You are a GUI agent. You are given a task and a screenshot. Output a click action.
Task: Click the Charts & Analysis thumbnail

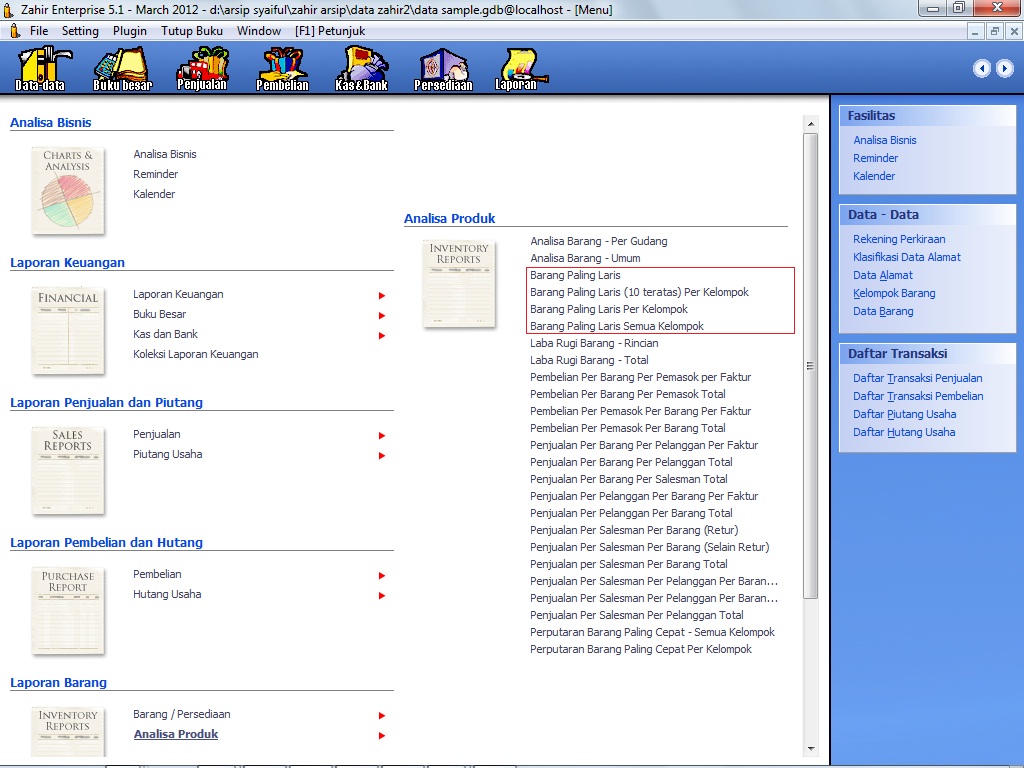(68, 190)
